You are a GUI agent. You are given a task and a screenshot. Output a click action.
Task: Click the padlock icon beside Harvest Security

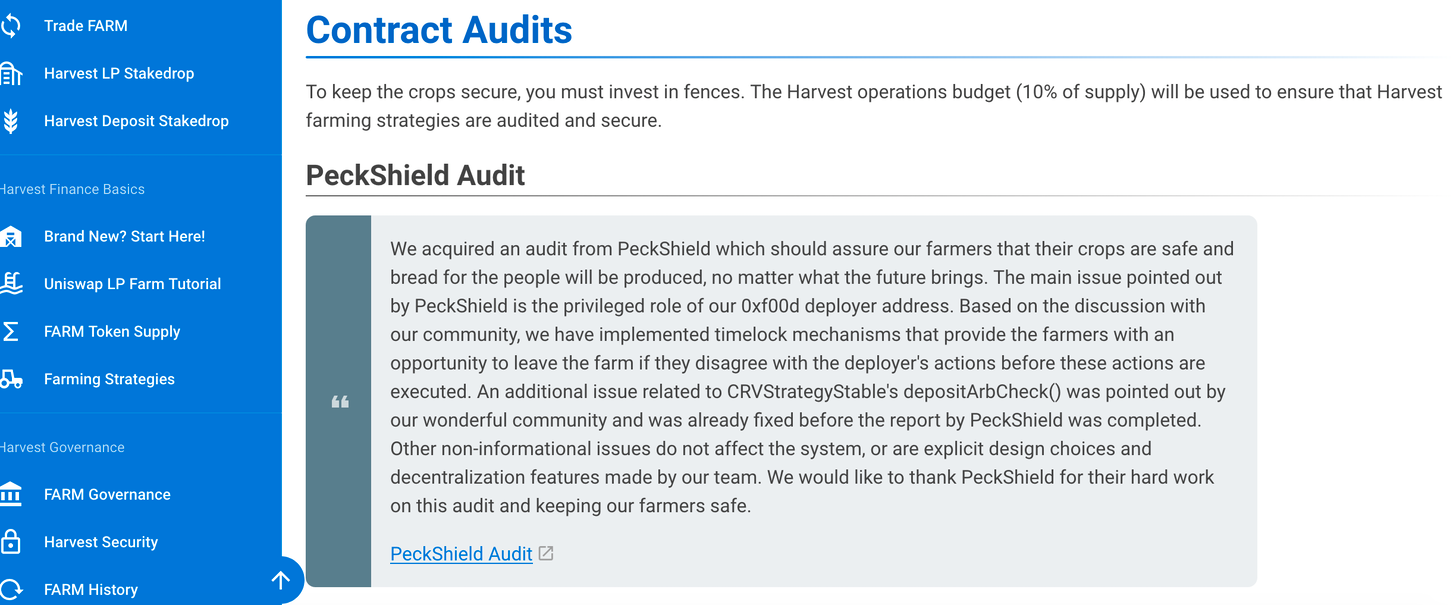point(10,542)
